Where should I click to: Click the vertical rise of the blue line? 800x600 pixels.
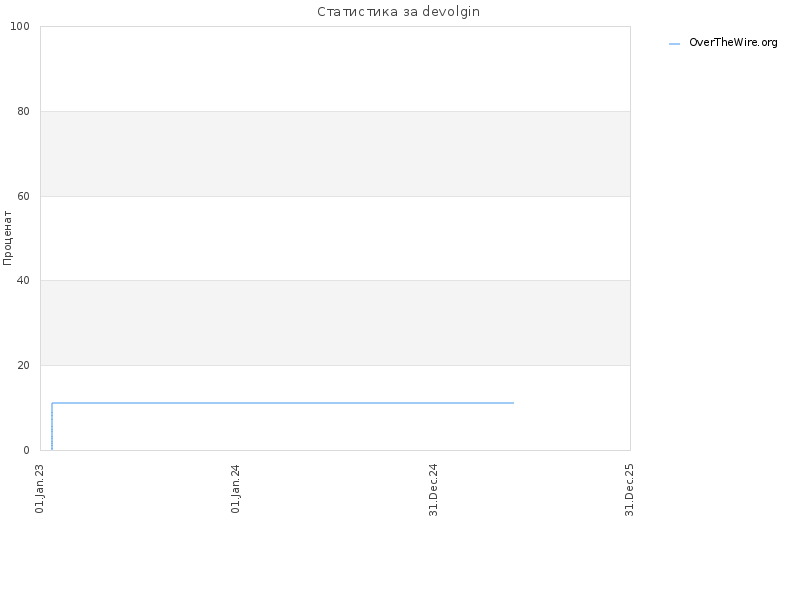coord(52,427)
